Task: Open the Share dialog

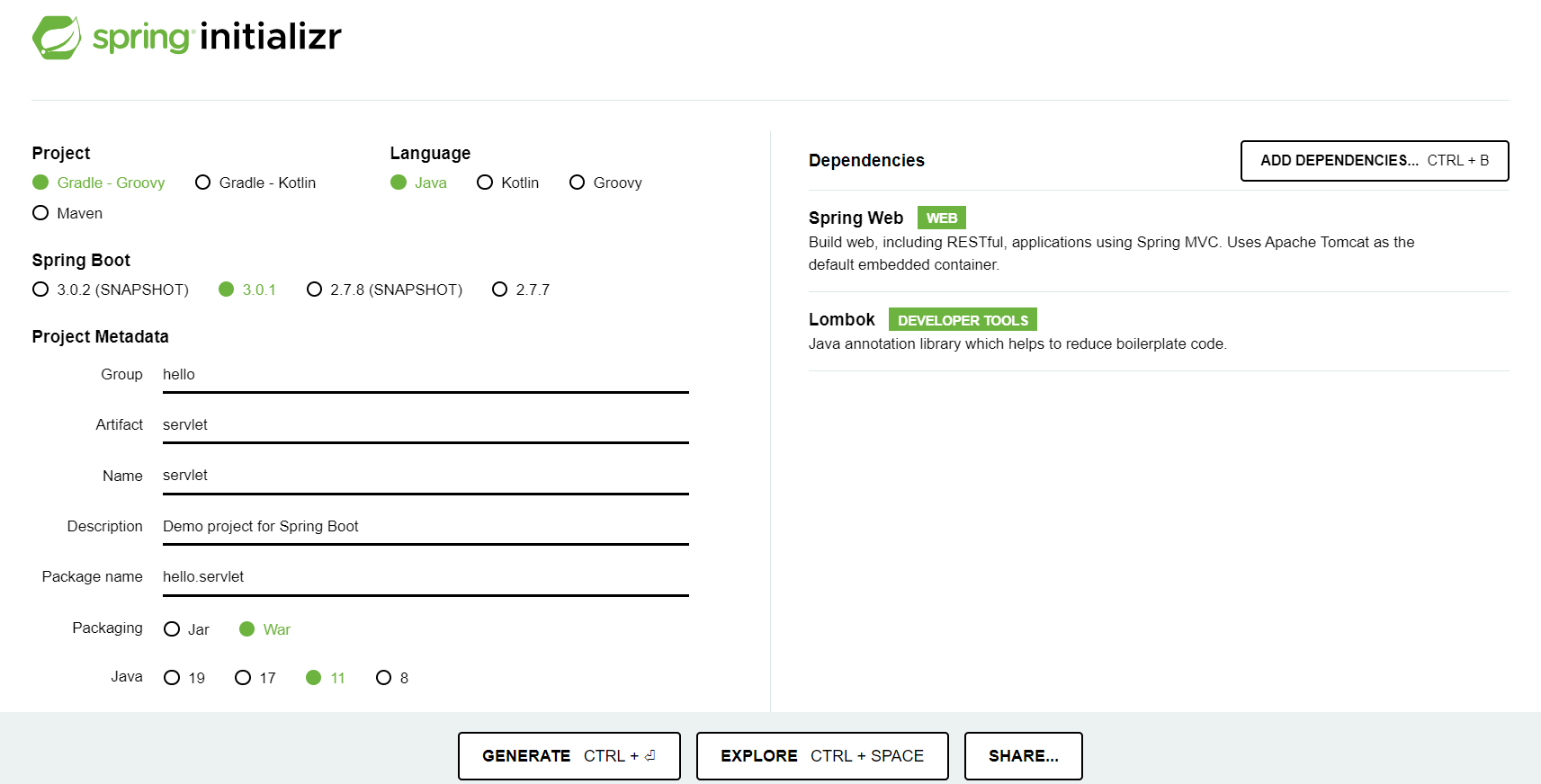Action: (x=1024, y=756)
